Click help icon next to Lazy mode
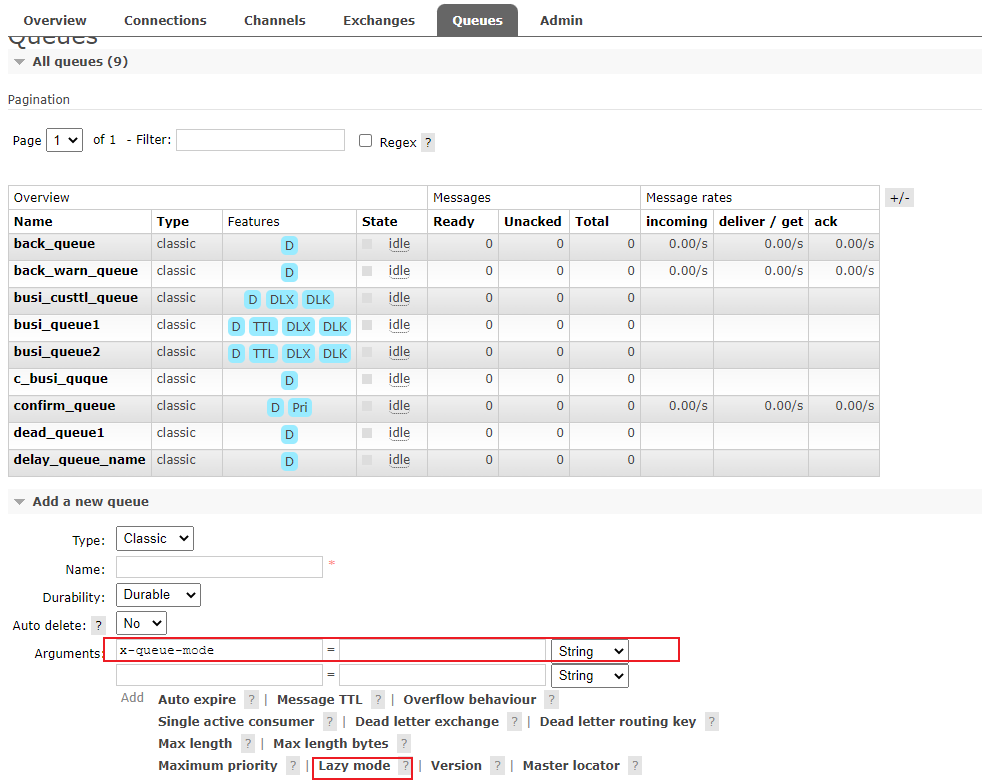This screenshot has width=982, height=784. [x=405, y=766]
